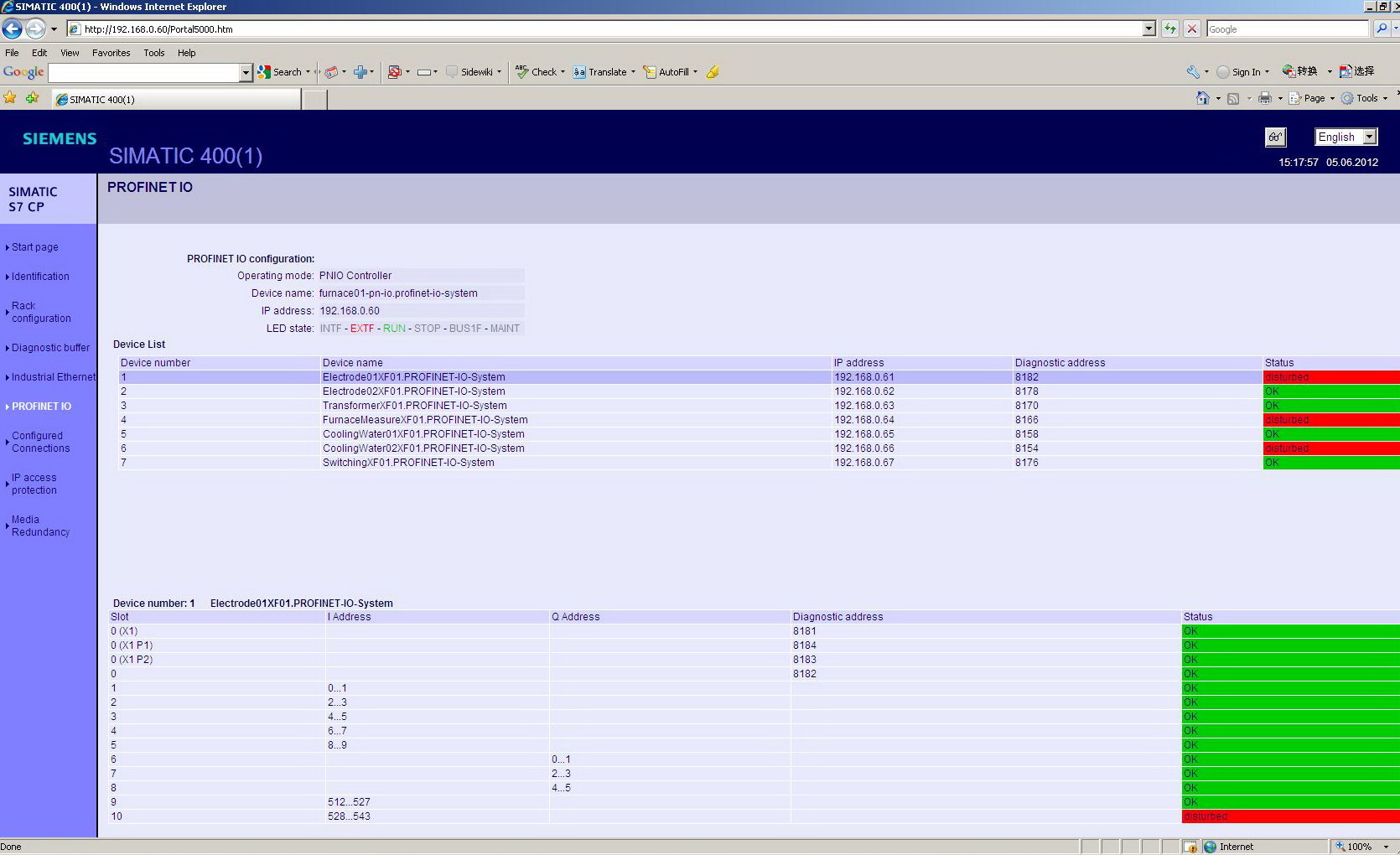This screenshot has width=1400, height=855.
Task: Refresh the page with the green arrows icon
Action: [x=1170, y=29]
